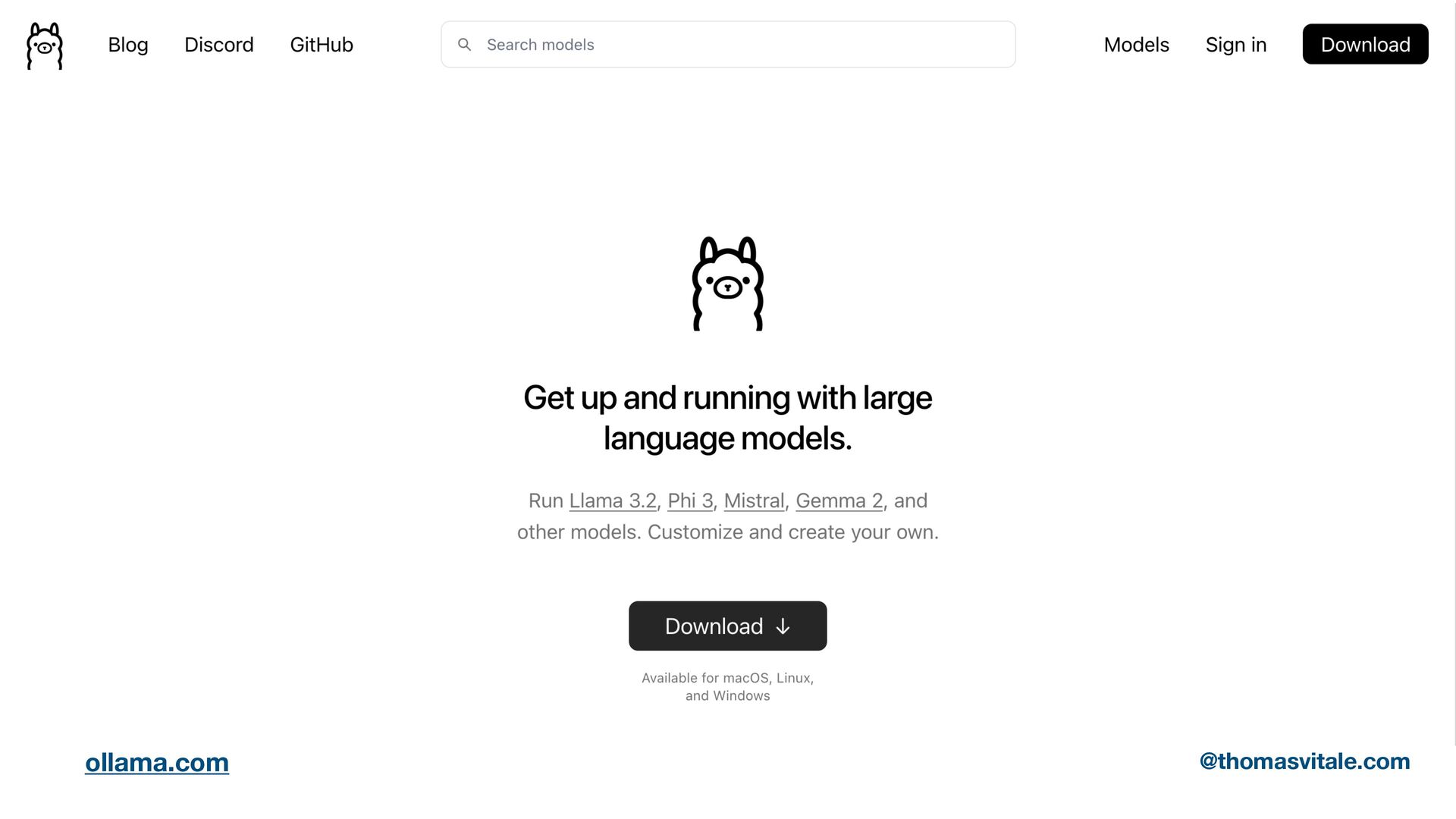Open the Phi 3 model link

[x=690, y=500]
